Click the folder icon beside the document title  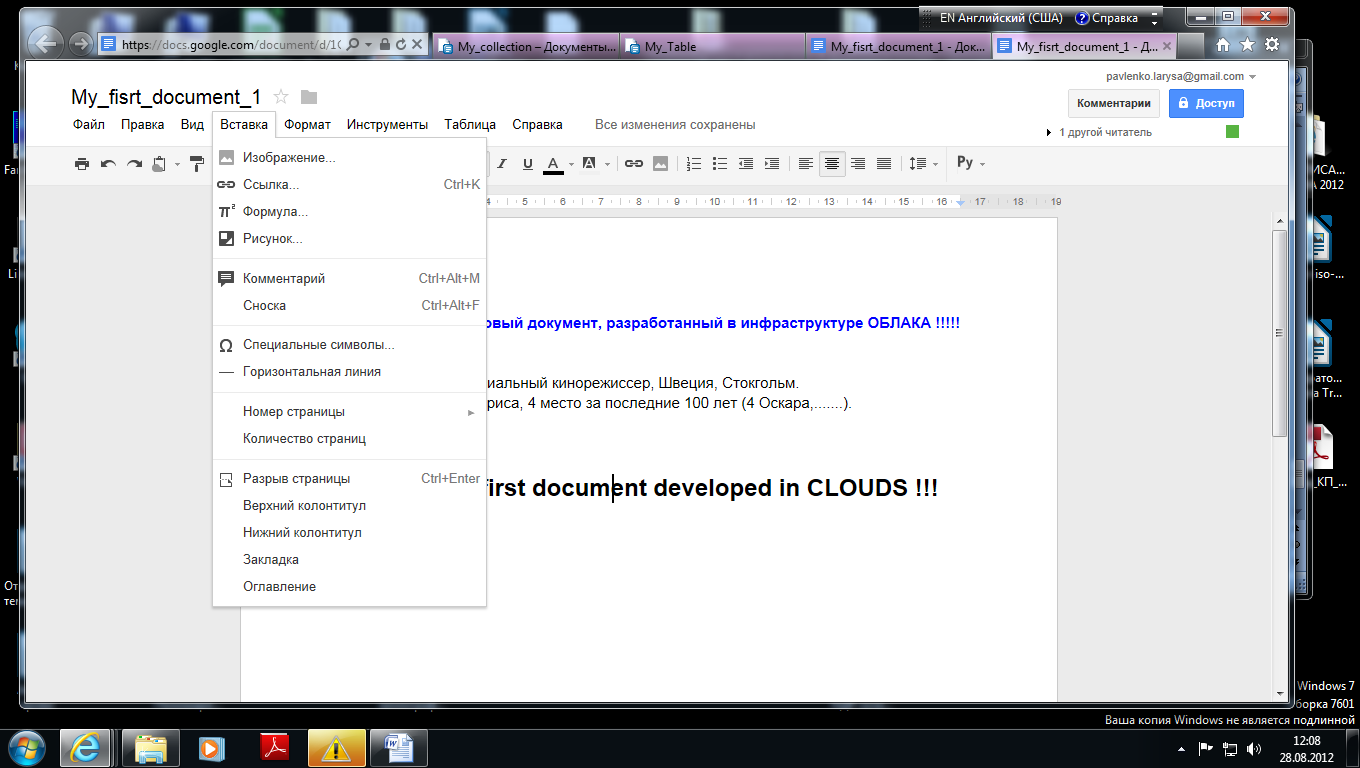pos(309,97)
